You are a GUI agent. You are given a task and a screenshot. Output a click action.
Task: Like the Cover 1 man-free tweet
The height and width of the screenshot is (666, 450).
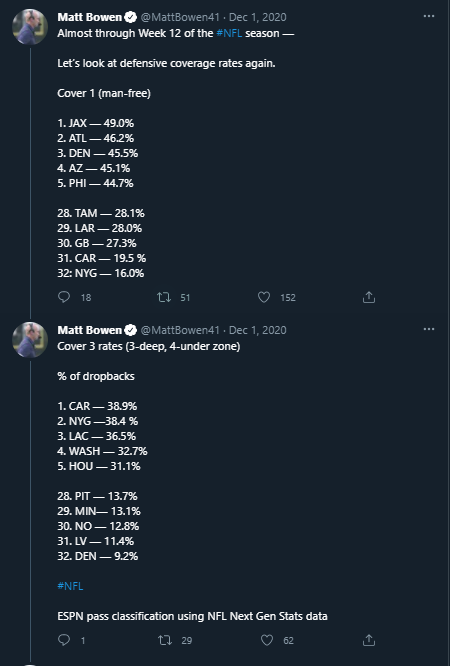pos(264,297)
